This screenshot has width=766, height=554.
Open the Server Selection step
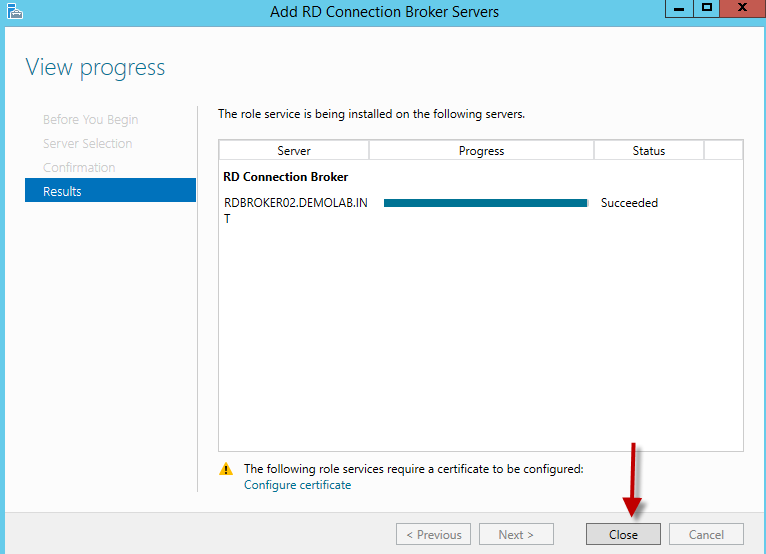(x=88, y=144)
